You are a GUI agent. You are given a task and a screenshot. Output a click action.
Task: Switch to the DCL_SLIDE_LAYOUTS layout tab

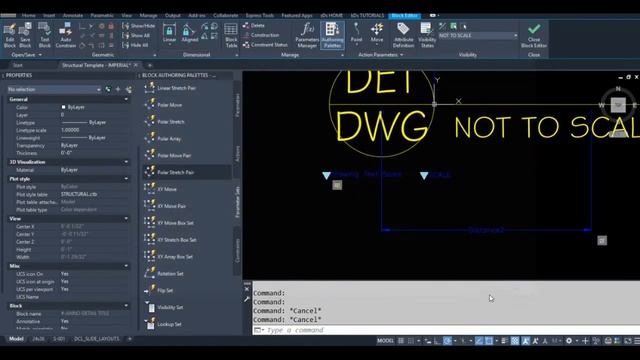(x=97, y=339)
